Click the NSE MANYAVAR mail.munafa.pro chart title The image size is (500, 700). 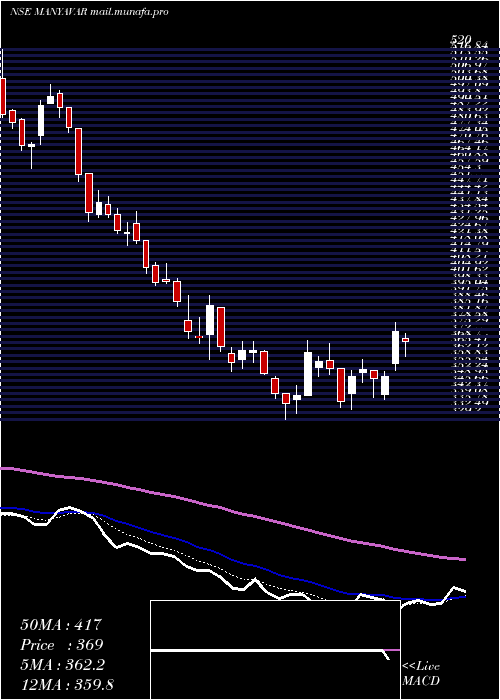click(x=89, y=12)
